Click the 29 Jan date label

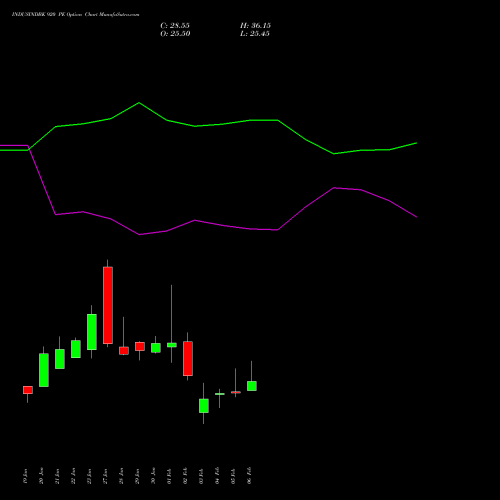tap(138, 476)
